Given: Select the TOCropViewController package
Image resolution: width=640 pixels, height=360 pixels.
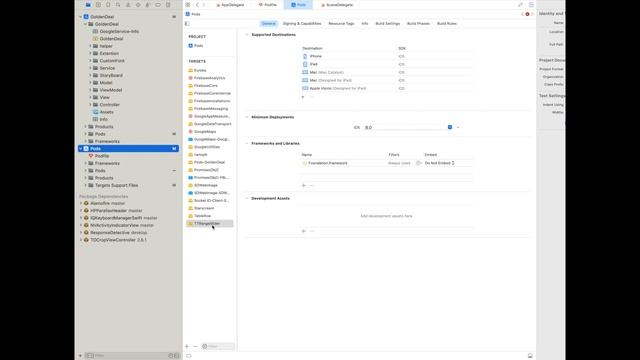Looking at the screenshot, I should 118,240.
